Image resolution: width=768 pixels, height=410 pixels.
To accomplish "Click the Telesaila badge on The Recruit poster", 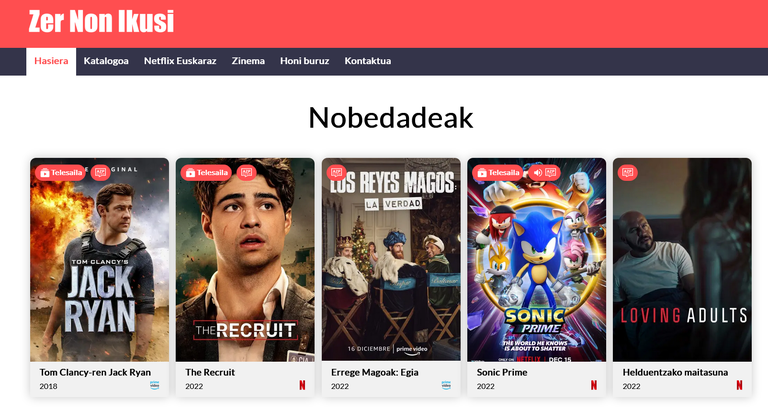I will point(206,172).
